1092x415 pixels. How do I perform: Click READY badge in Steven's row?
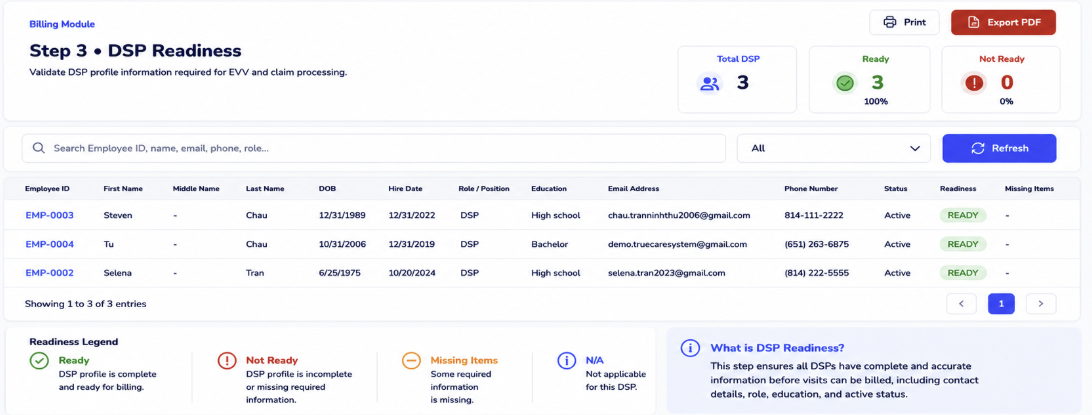[963, 215]
